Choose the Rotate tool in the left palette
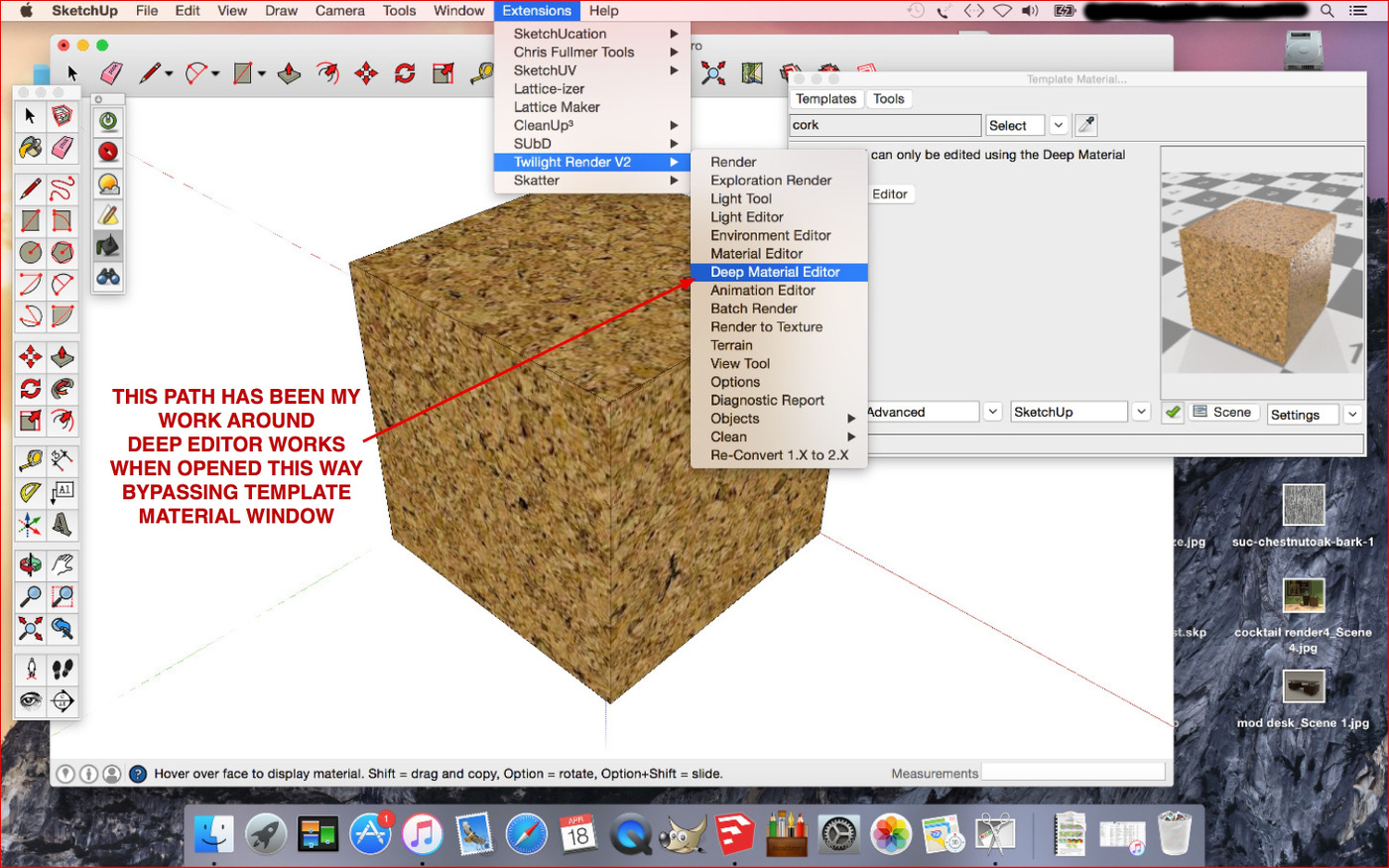The image size is (1389, 868). 31,388
